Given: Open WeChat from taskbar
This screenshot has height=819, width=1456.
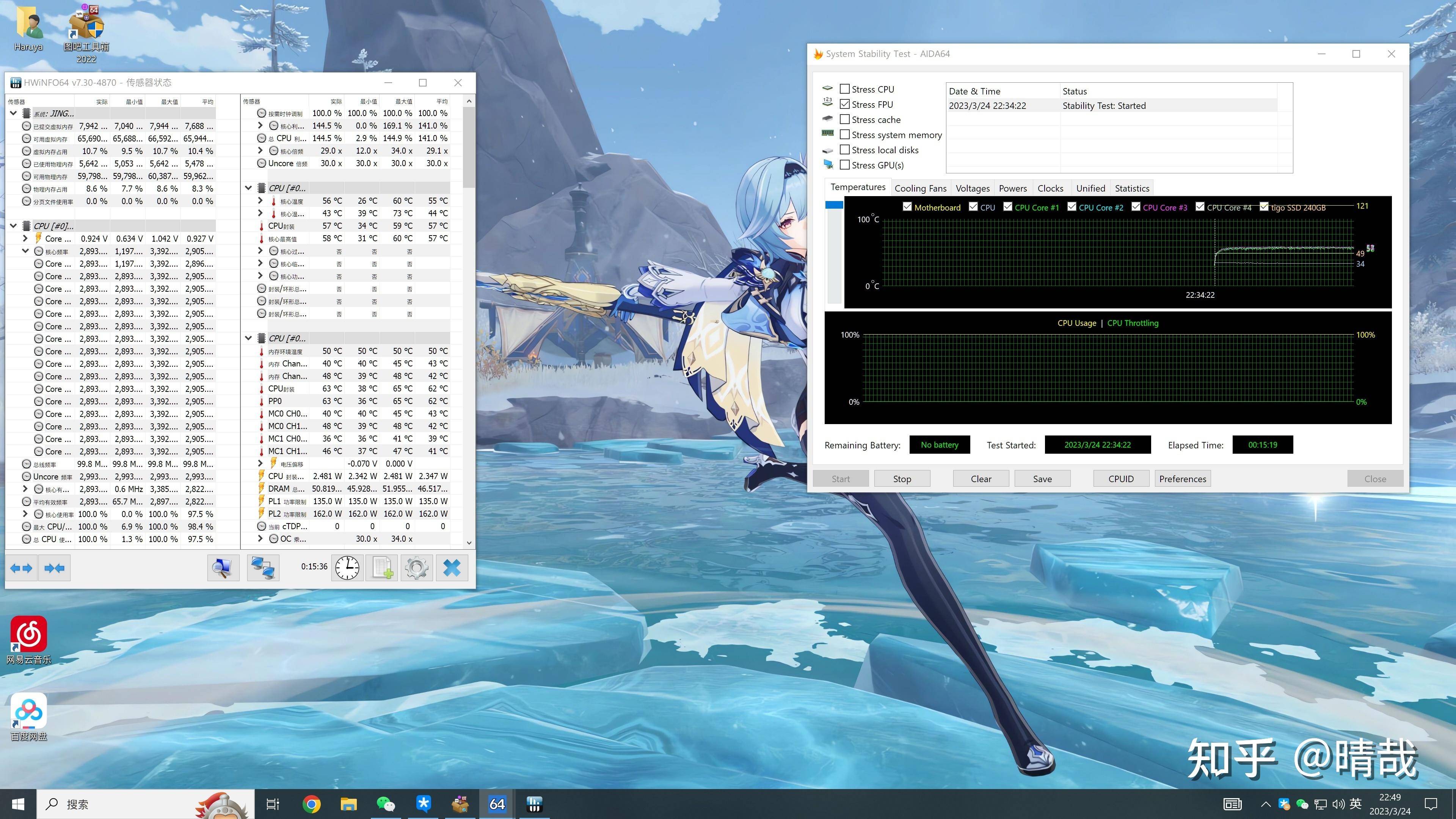Looking at the screenshot, I should [x=386, y=804].
